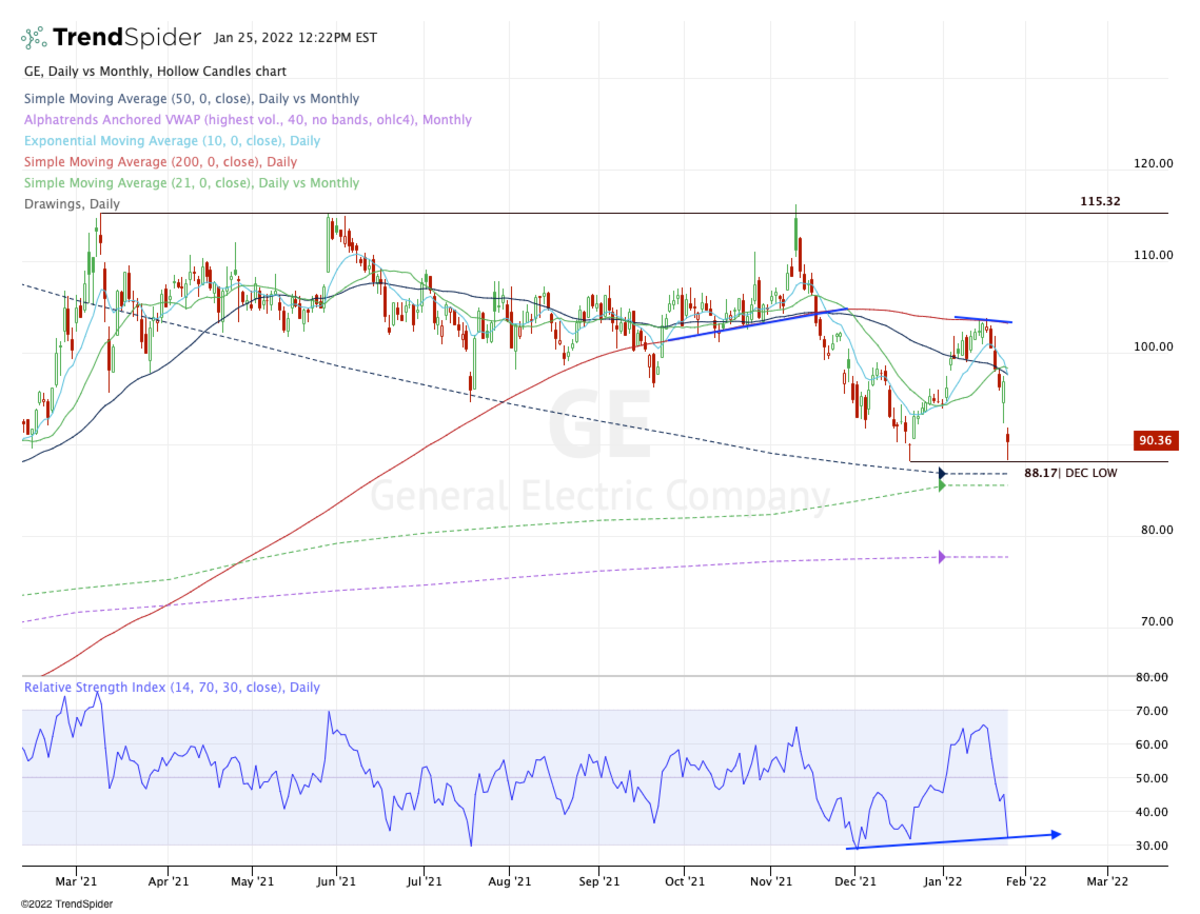Toggle the Alphatrends Anchored VWAP legend entry

[247, 120]
